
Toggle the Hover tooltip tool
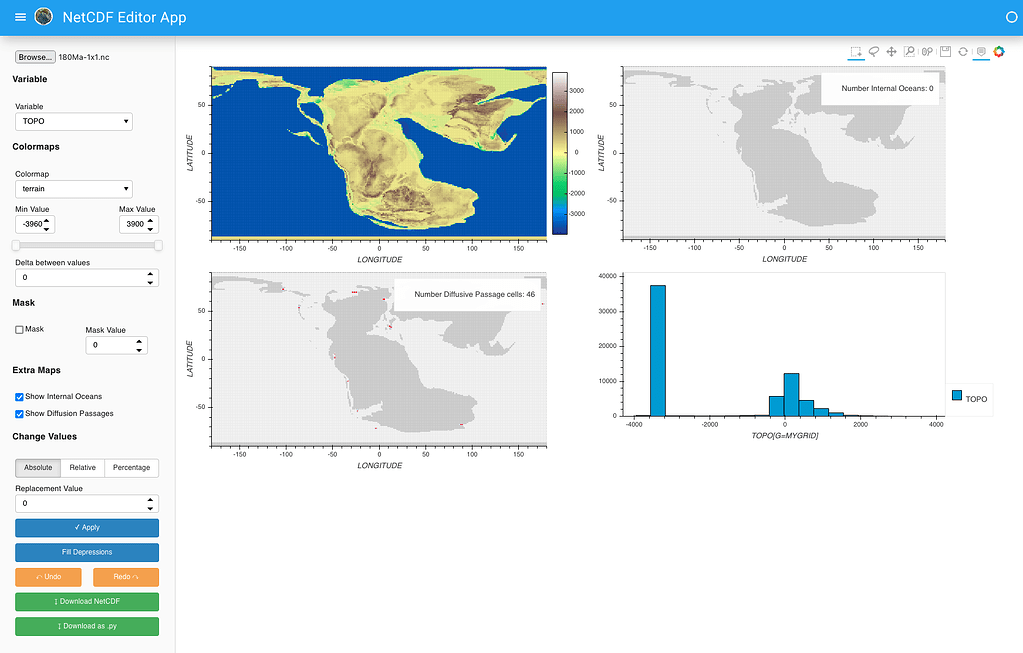tap(981, 51)
